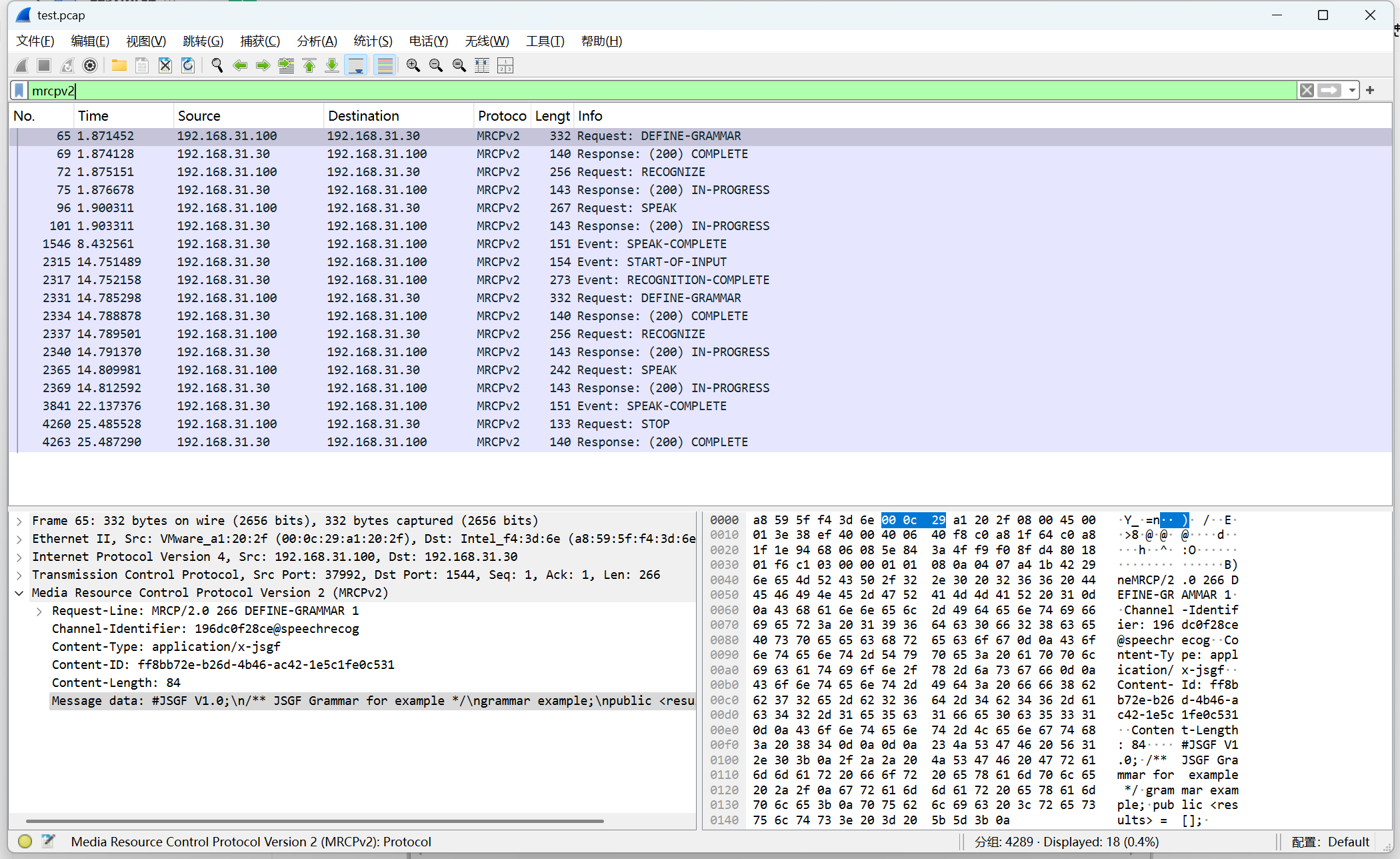This screenshot has width=1400, height=859.
Task: Collapse the MRCPv2 protocol tree node
Action: click(19, 593)
